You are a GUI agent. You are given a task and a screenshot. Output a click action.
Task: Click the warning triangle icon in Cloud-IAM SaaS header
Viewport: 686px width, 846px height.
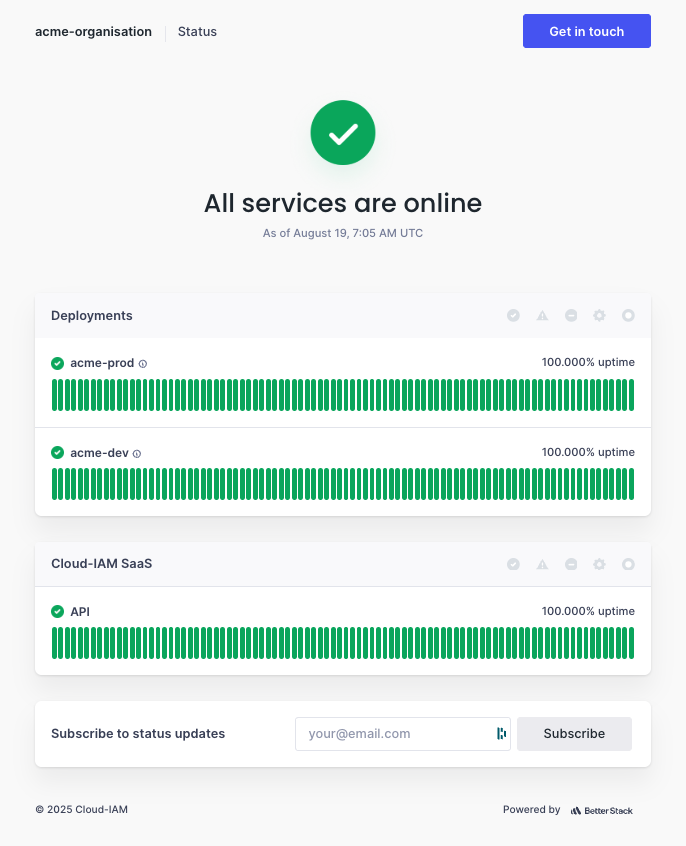point(542,564)
